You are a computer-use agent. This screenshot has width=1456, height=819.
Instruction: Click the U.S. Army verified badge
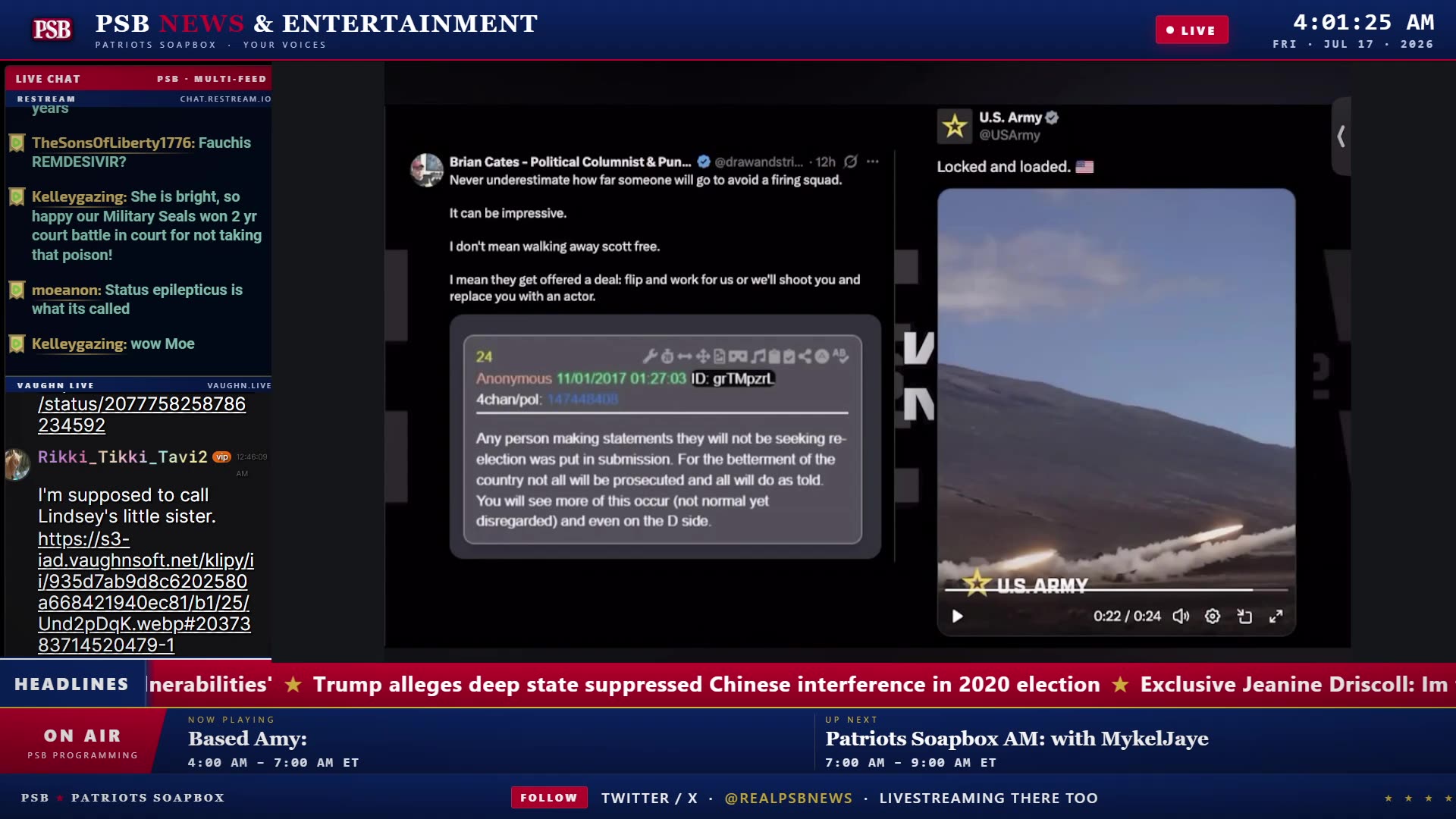pyautogui.click(x=1052, y=118)
